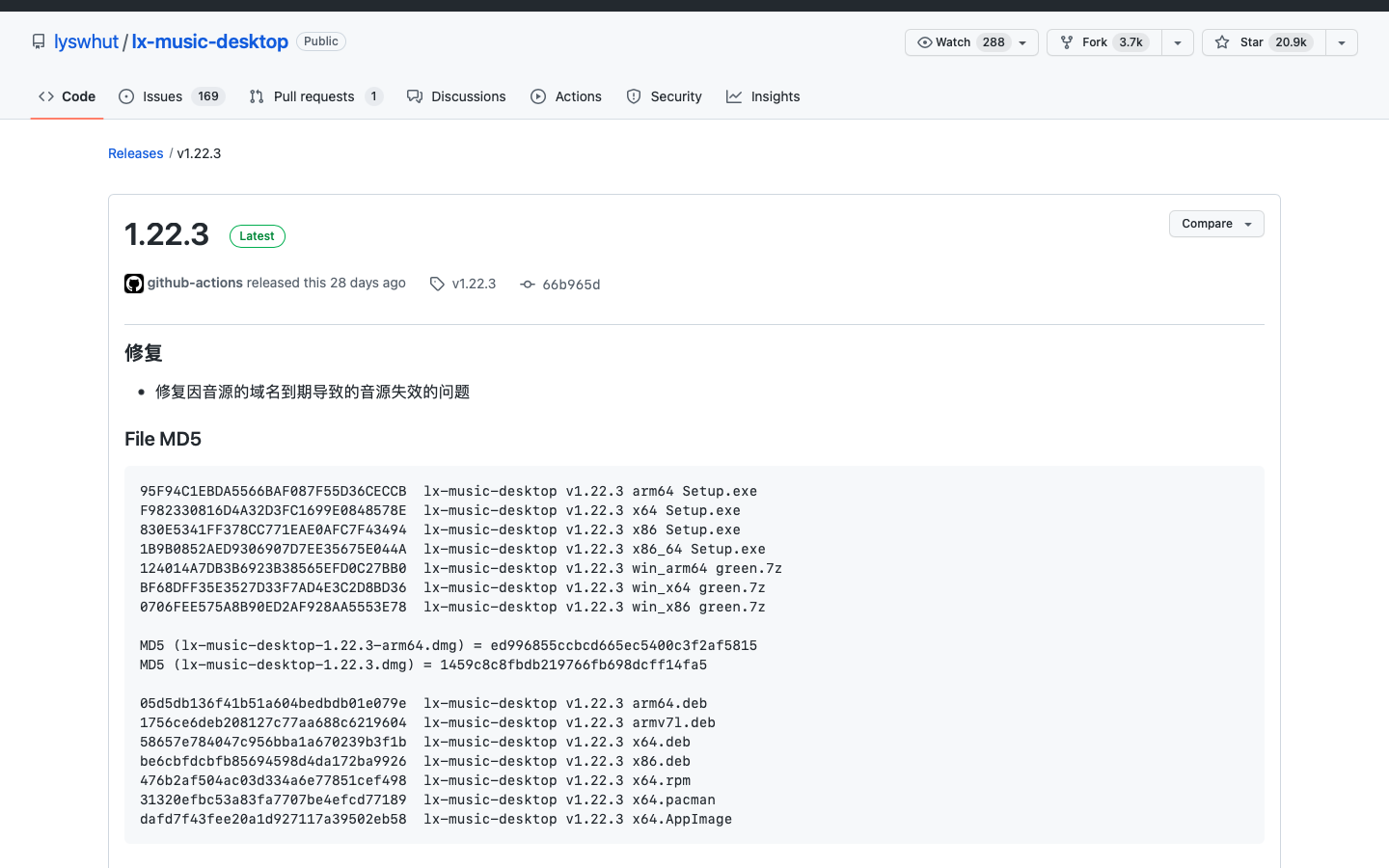Screen dimensions: 1389x868
Task: Click the Pull requests count badge 1
Action: [373, 96]
